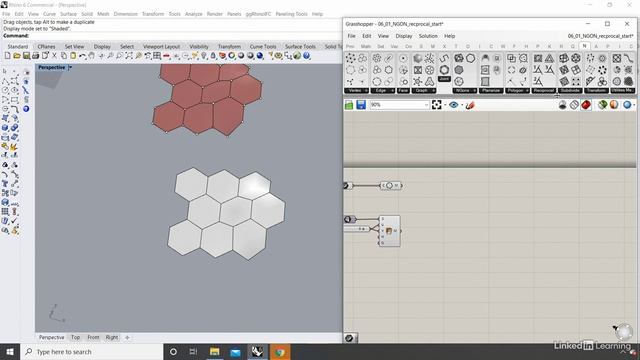Viewport: 640px width, 360px height.
Task: Click the first icon in the Planarize group
Action: pos(485,58)
